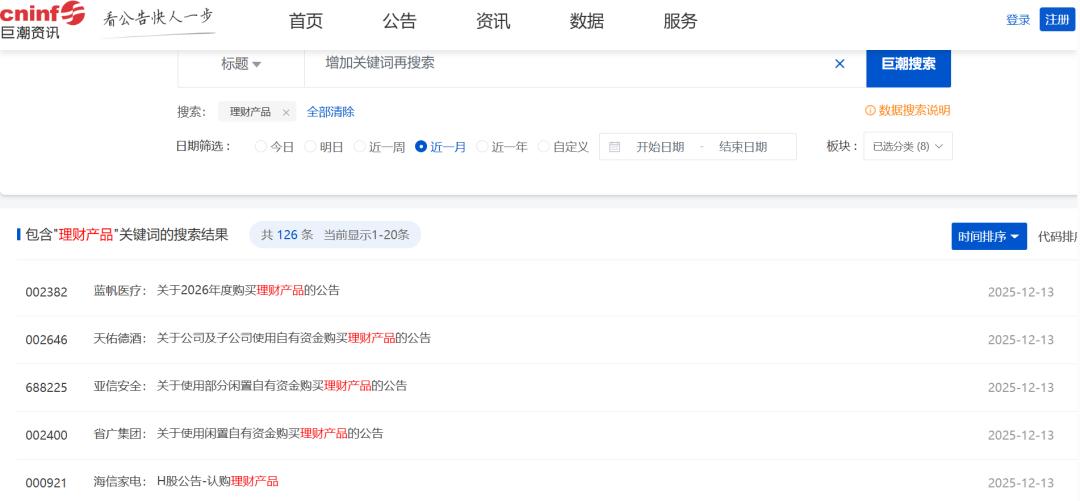Screen dimensions: 1080x501
Task: Open the 标题 search type dropdown
Action: tap(241, 64)
